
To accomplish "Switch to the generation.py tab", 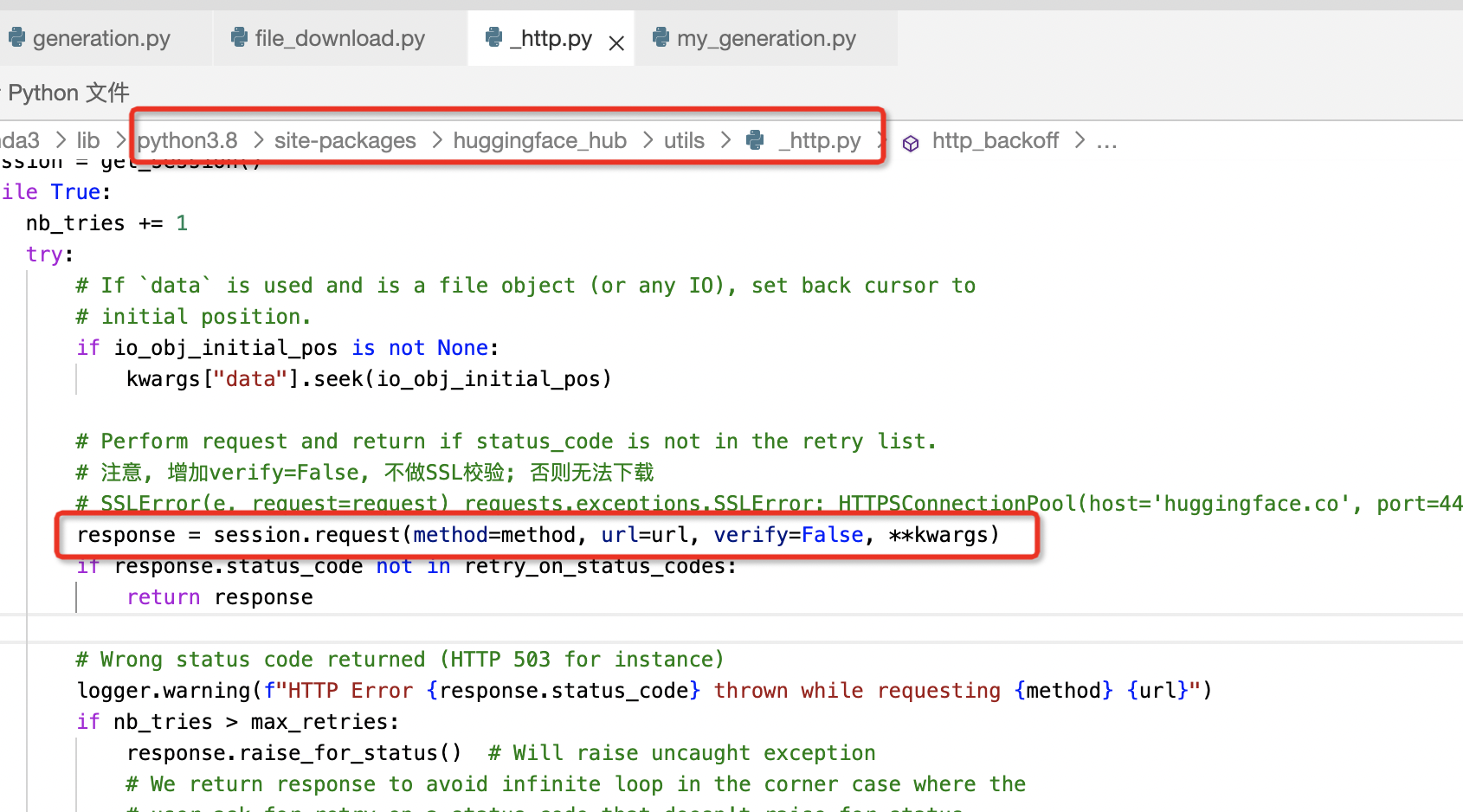I will pyautogui.click(x=101, y=38).
